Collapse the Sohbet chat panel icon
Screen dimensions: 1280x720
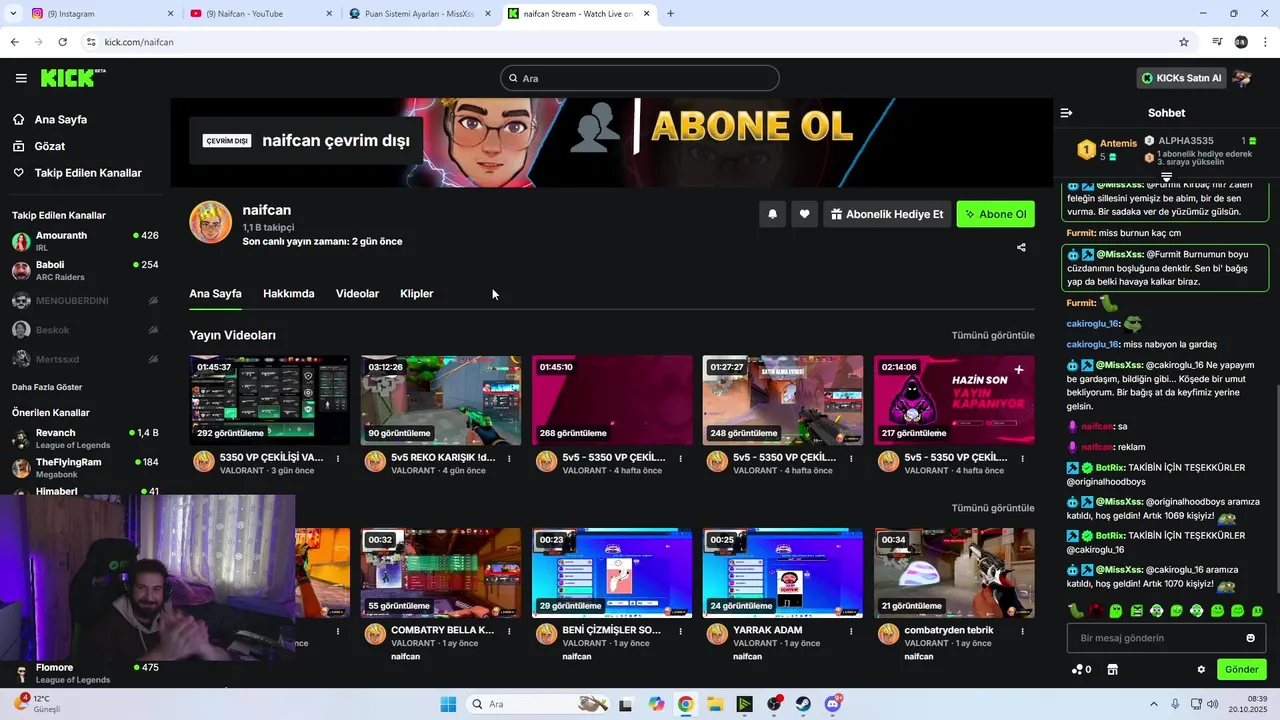point(1066,113)
